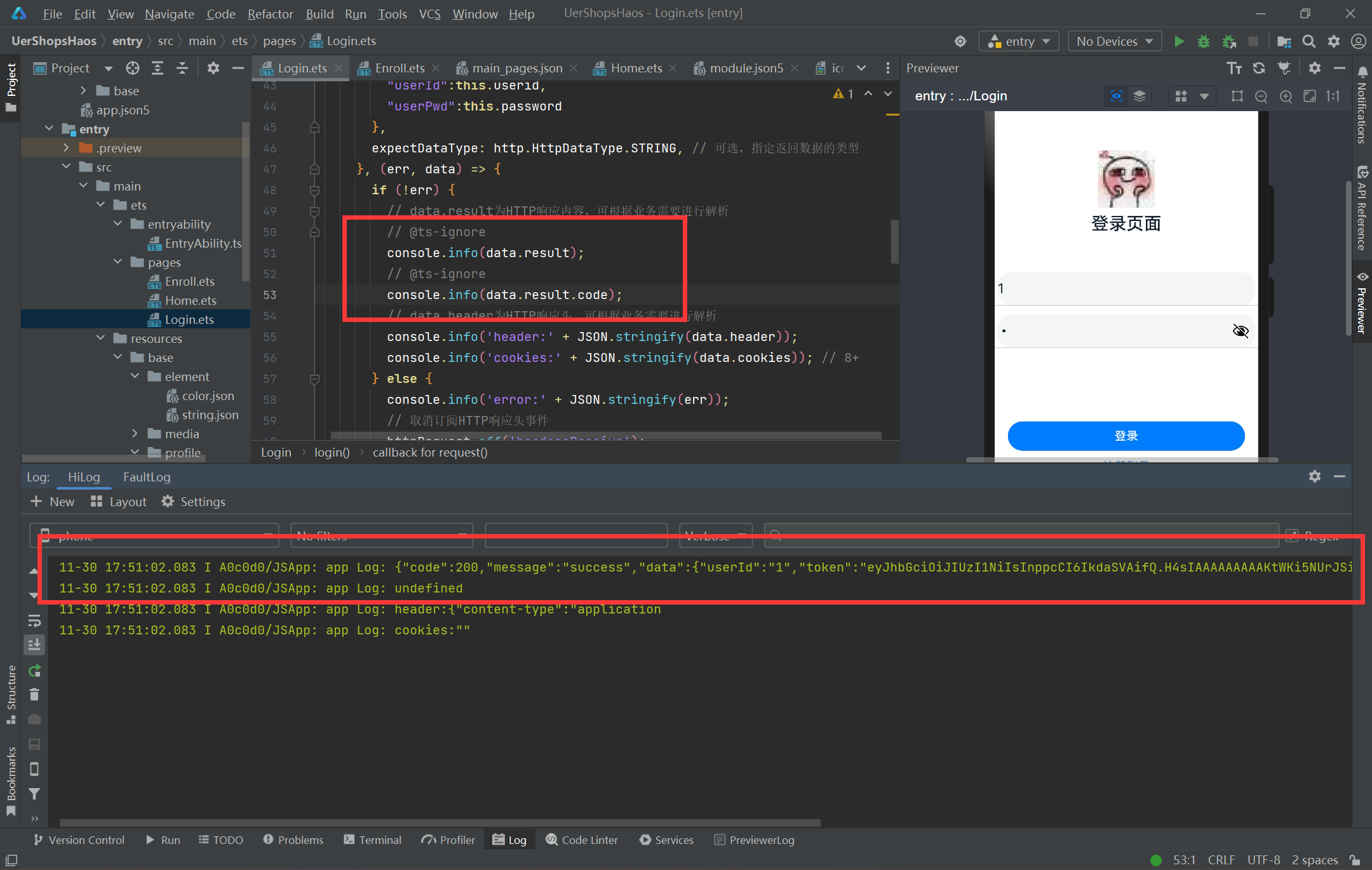This screenshot has height=870, width=1372.
Task: Click the log Settings button
Action: click(194, 502)
